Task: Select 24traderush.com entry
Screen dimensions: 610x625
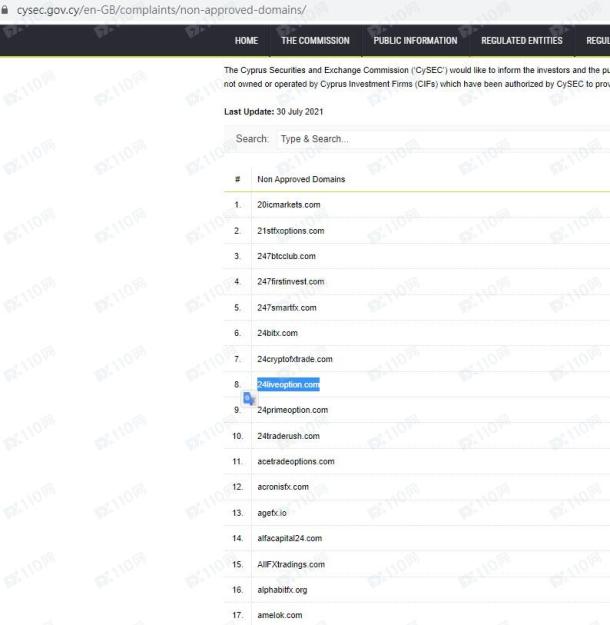Action: point(288,436)
